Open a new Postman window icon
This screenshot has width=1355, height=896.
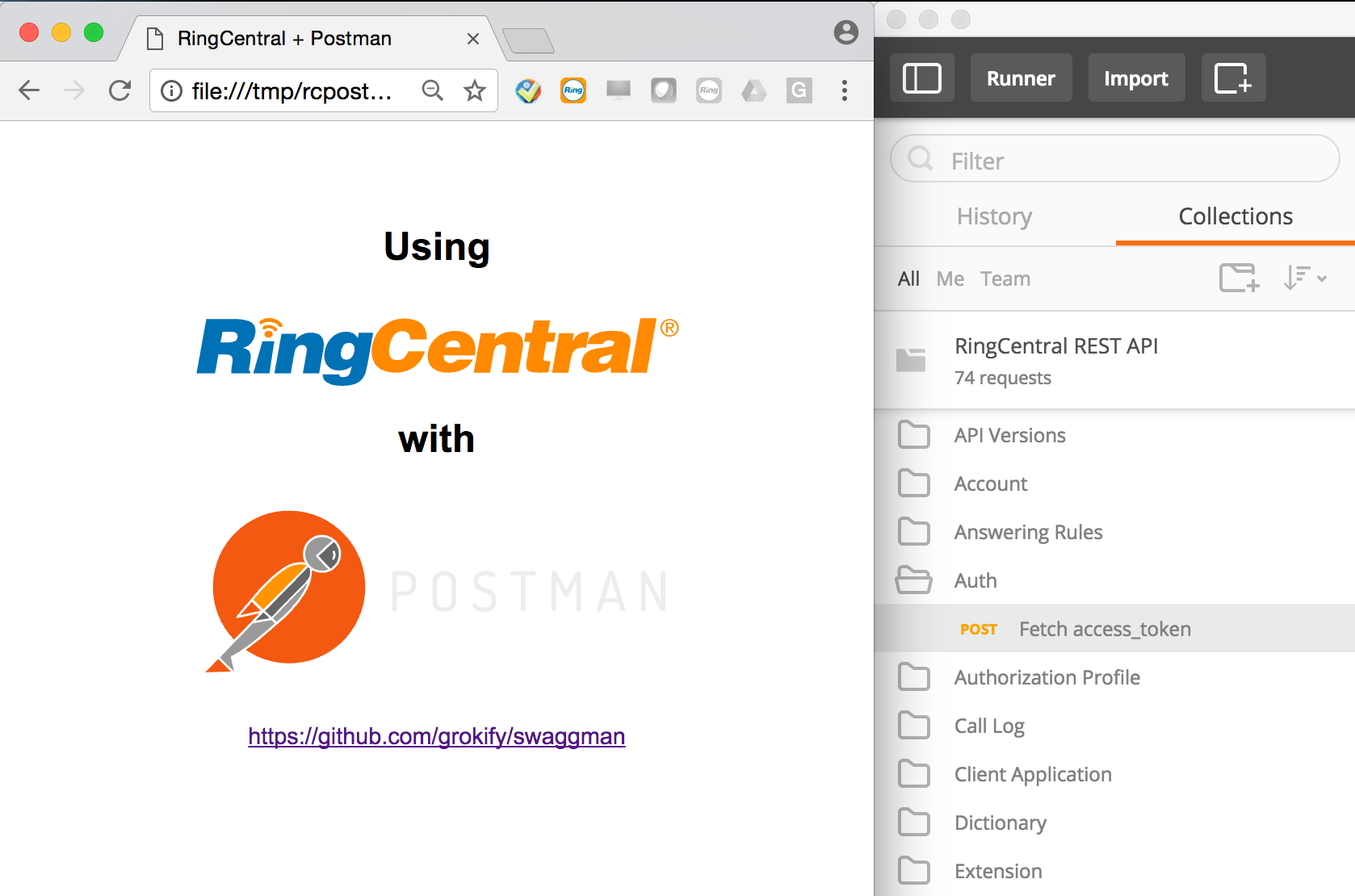[1233, 78]
